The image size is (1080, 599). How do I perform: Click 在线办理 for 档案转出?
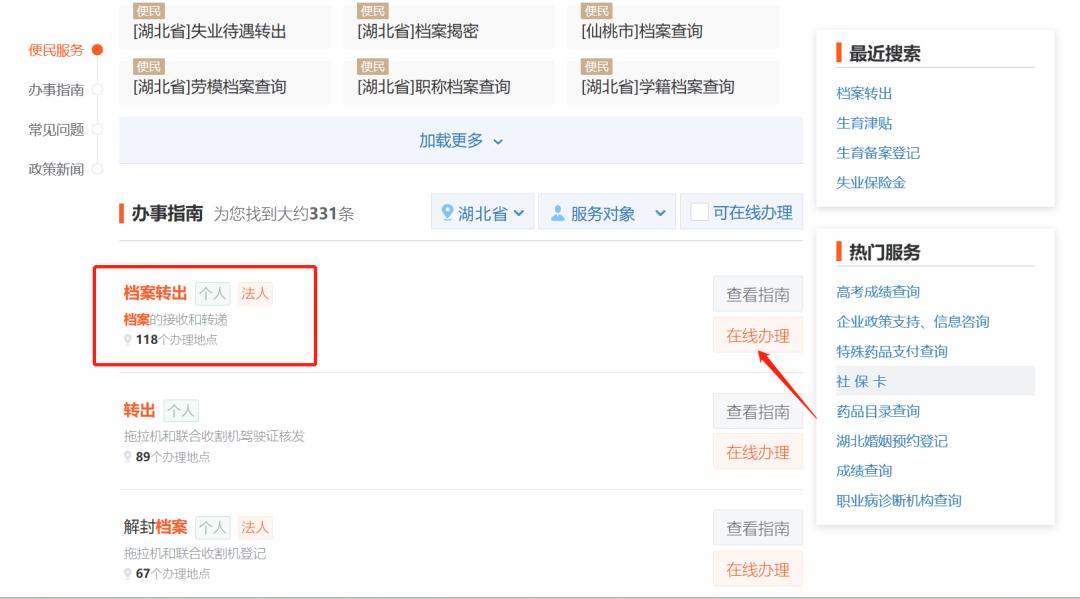(x=757, y=336)
